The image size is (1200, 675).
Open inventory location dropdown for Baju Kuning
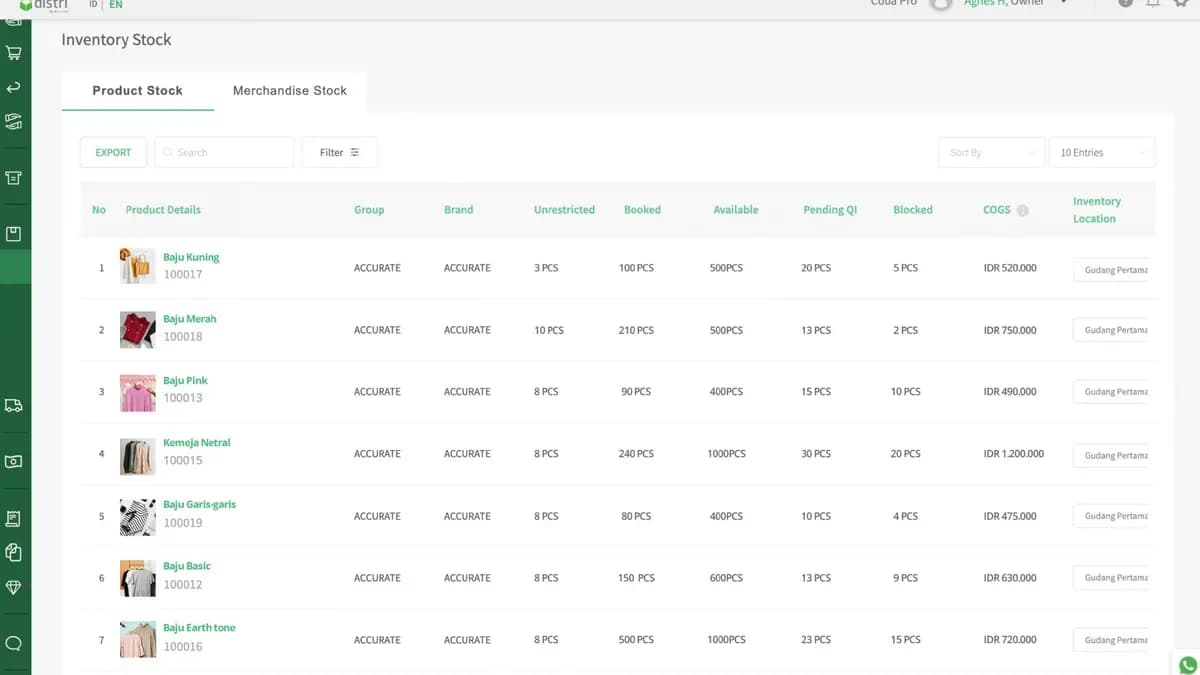point(1111,270)
